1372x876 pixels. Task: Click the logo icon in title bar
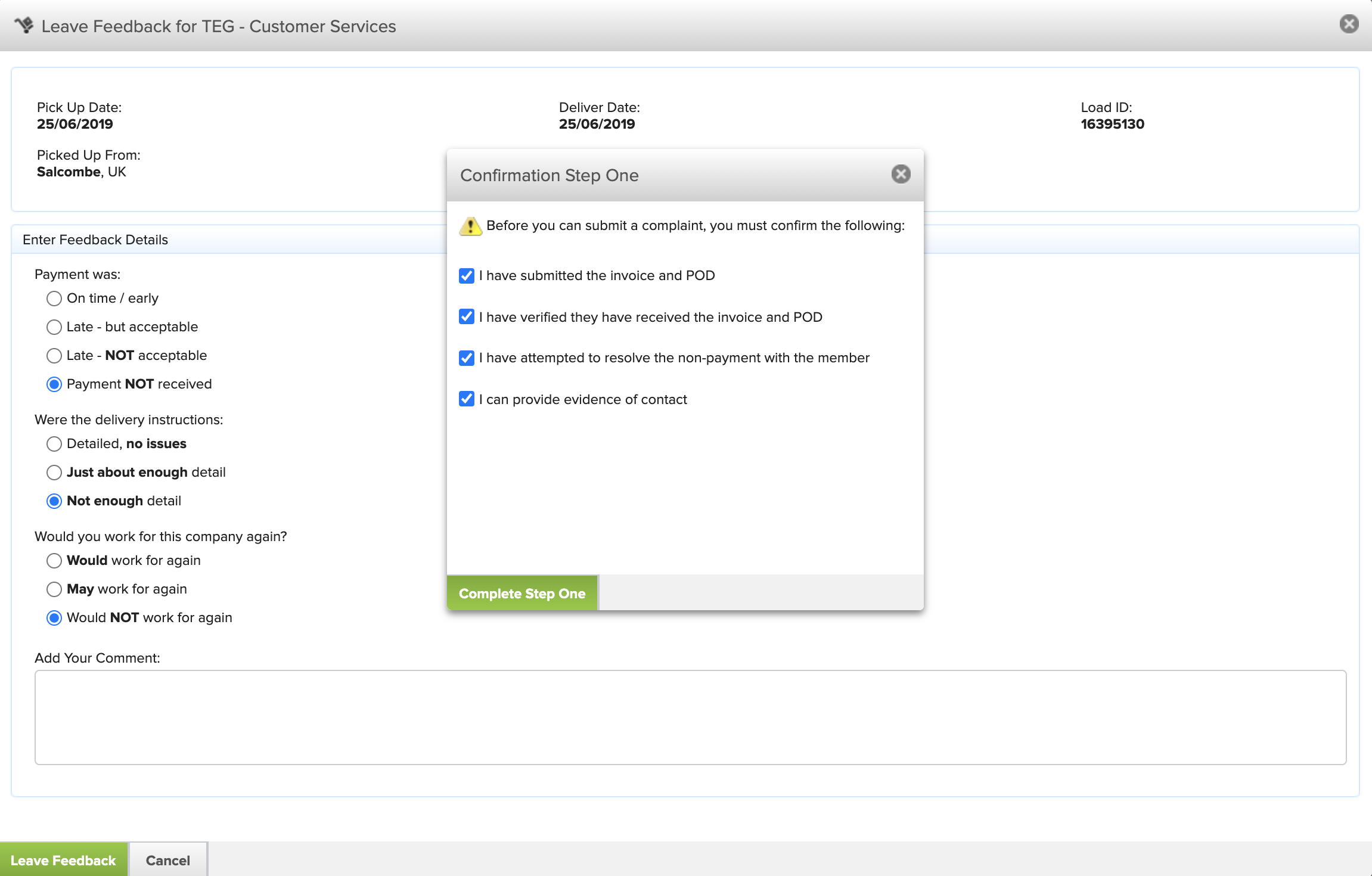tap(24, 26)
